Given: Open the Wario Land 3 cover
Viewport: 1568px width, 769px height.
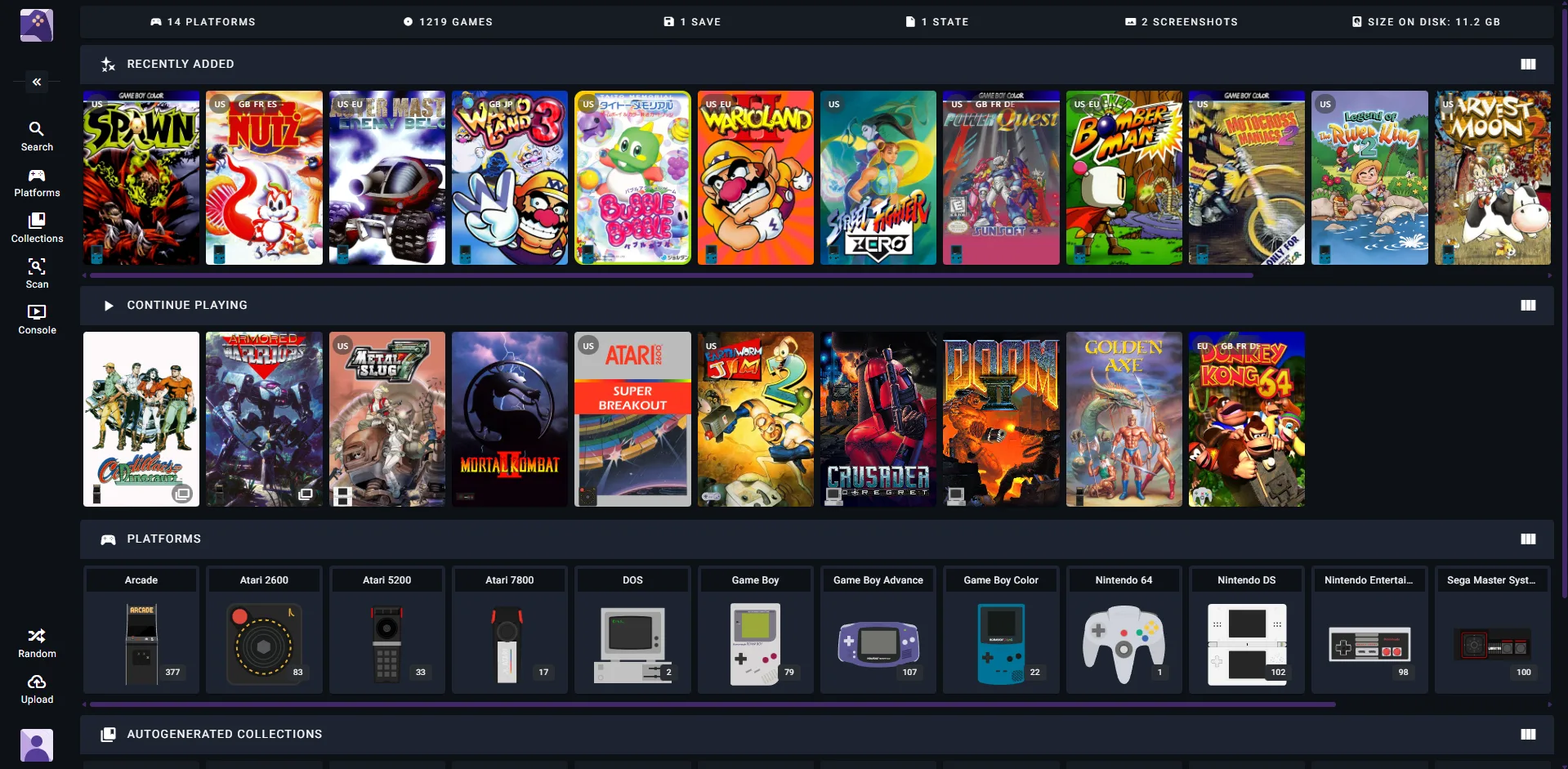Looking at the screenshot, I should pyautogui.click(x=509, y=178).
